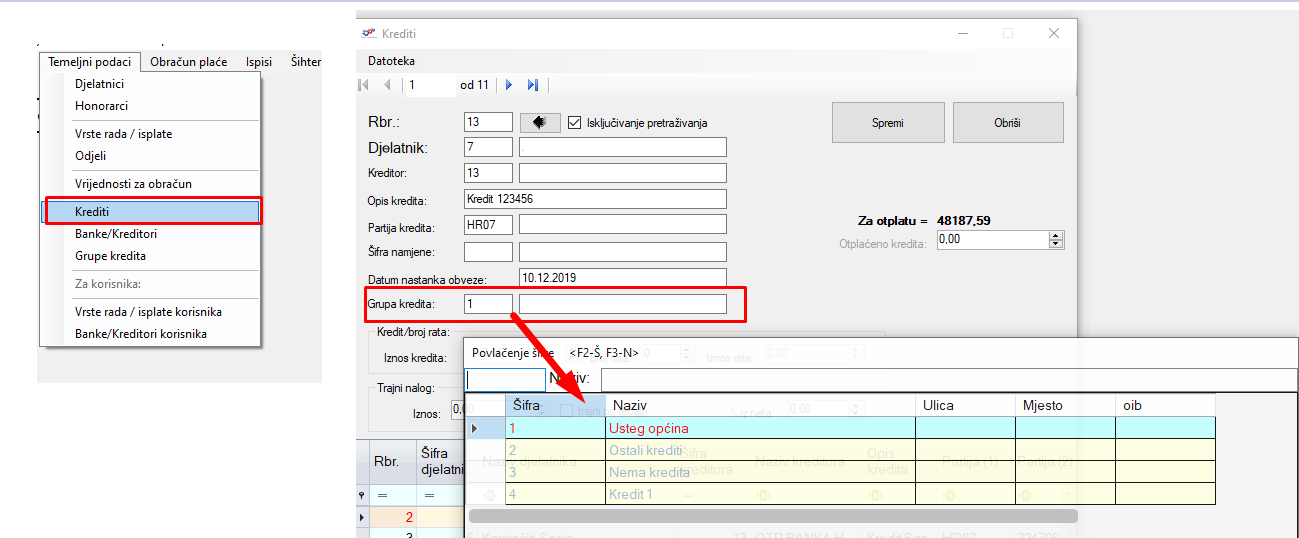Go to first record navigation arrow
Screen dimensions: 1299x538
pos(363,85)
